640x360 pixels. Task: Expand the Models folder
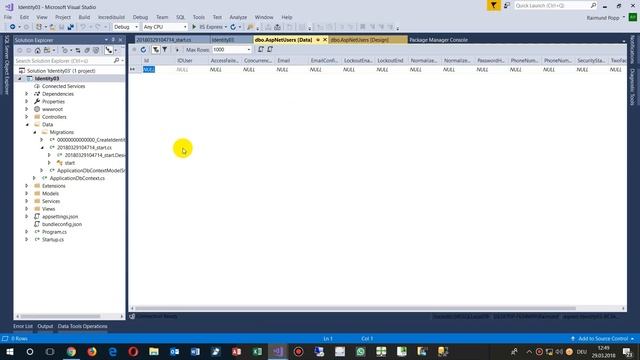[x=27, y=193]
